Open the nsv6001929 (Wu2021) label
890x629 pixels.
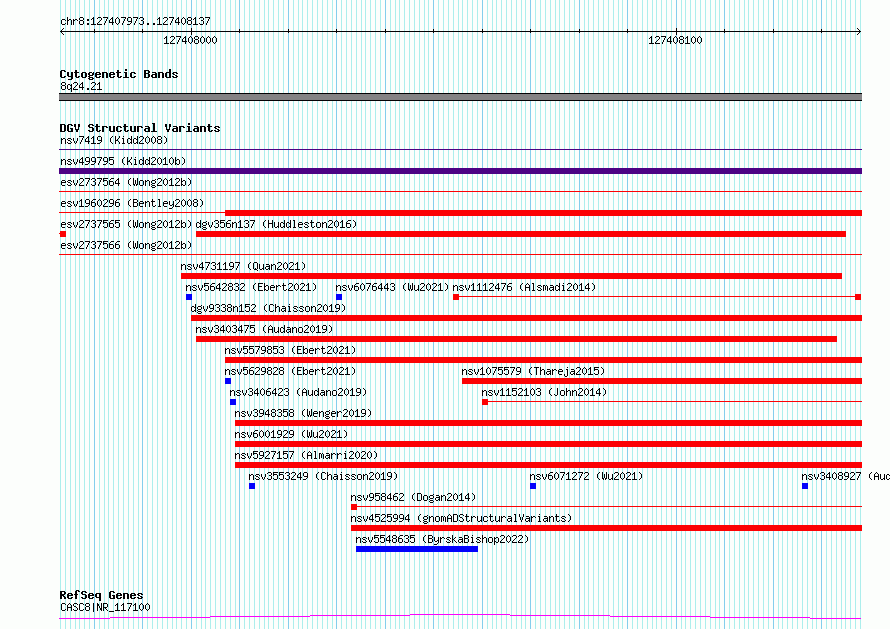[x=291, y=434]
